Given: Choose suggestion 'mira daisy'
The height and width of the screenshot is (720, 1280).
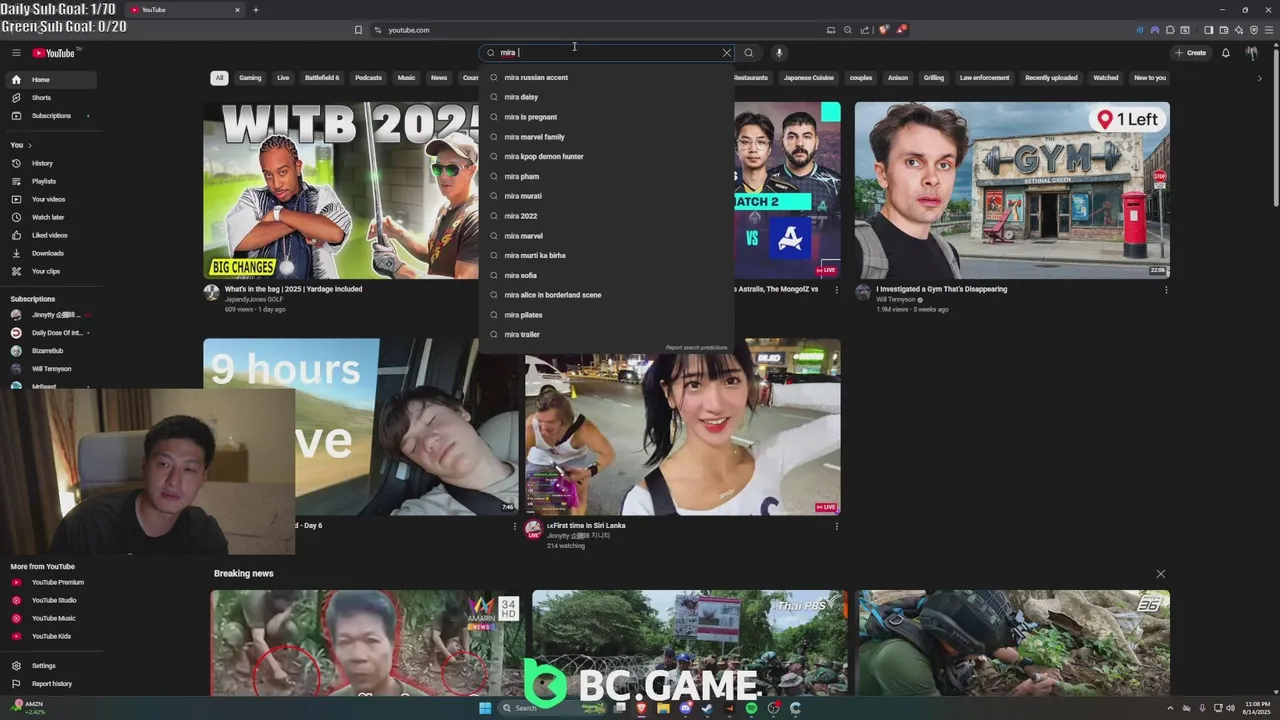Looking at the screenshot, I should click(606, 97).
